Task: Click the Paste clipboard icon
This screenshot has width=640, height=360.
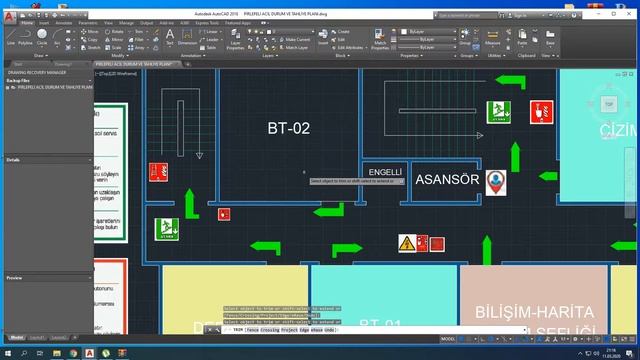Action: [522, 37]
